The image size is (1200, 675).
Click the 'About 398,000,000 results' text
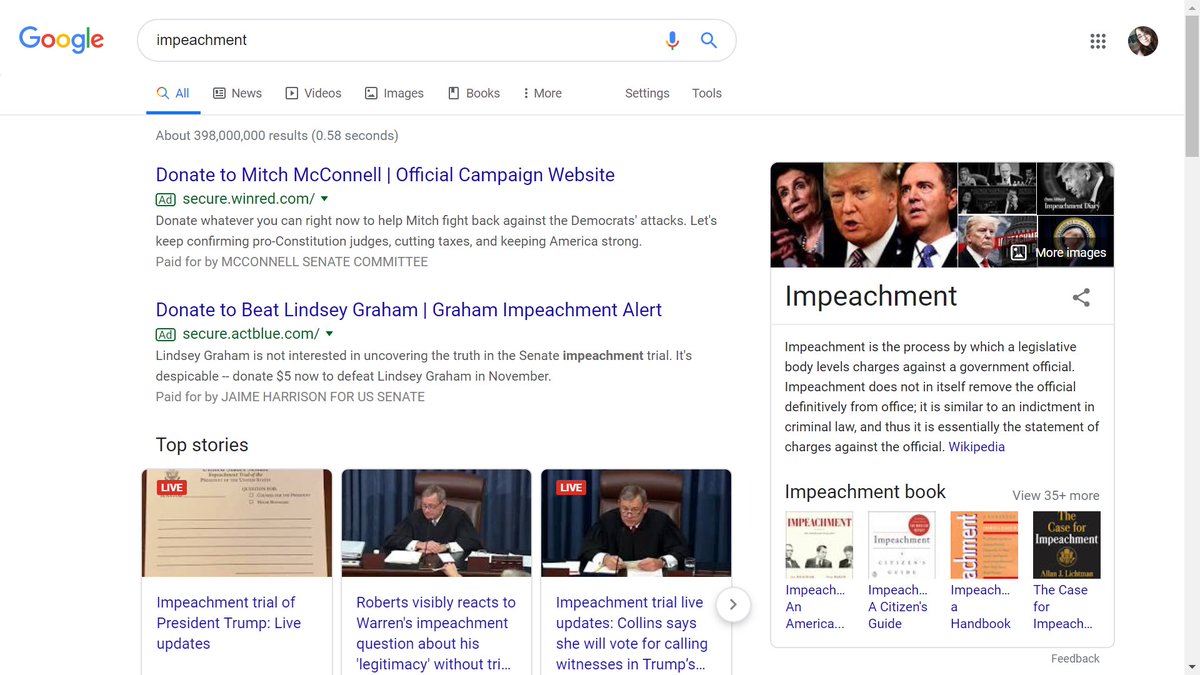click(277, 135)
